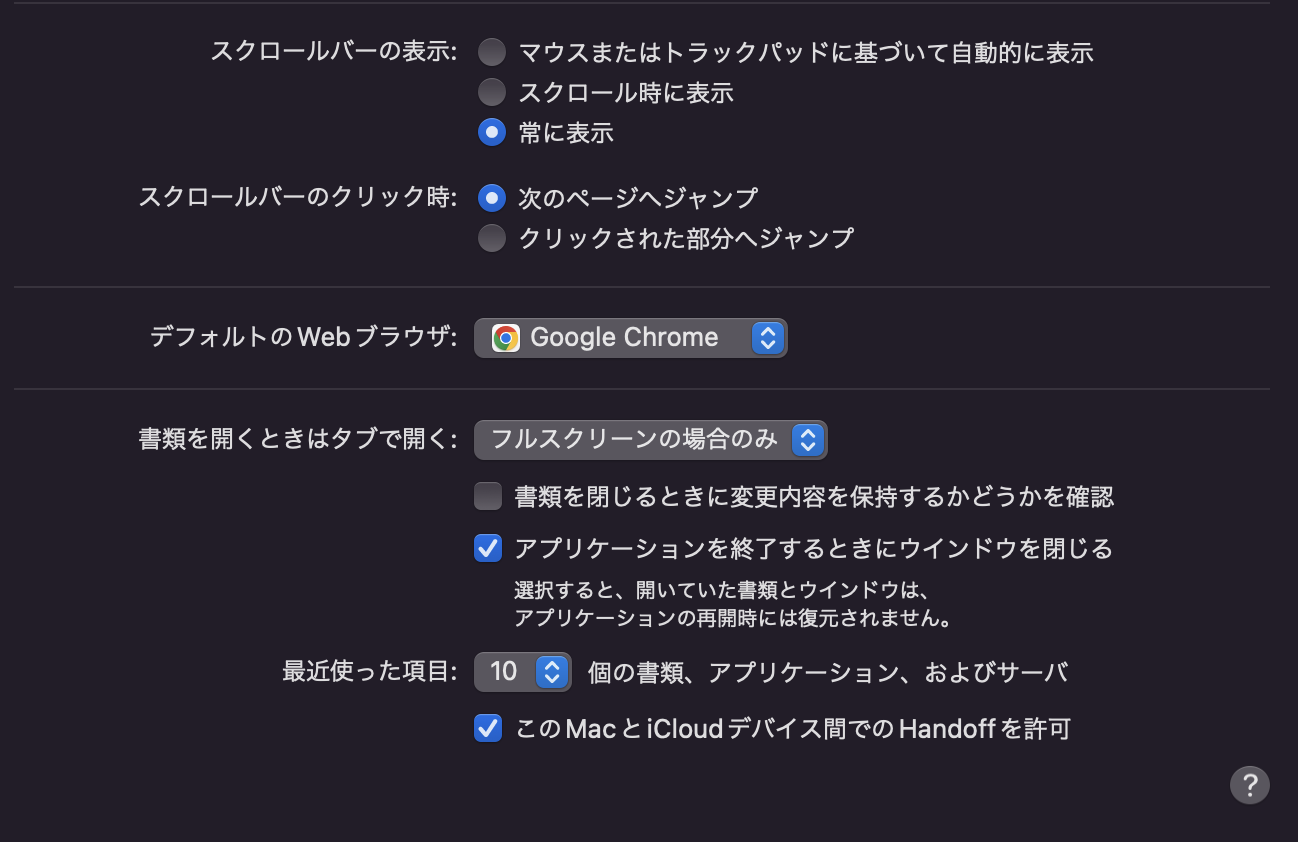The width and height of the screenshot is (1298, 842).
Task: Enable confirming changes when closing documents
Action: (x=487, y=495)
